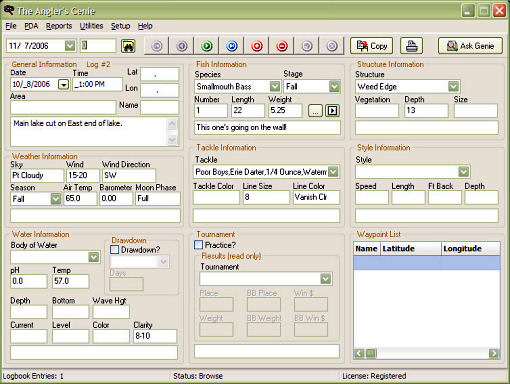Open the Help menu

(x=145, y=26)
